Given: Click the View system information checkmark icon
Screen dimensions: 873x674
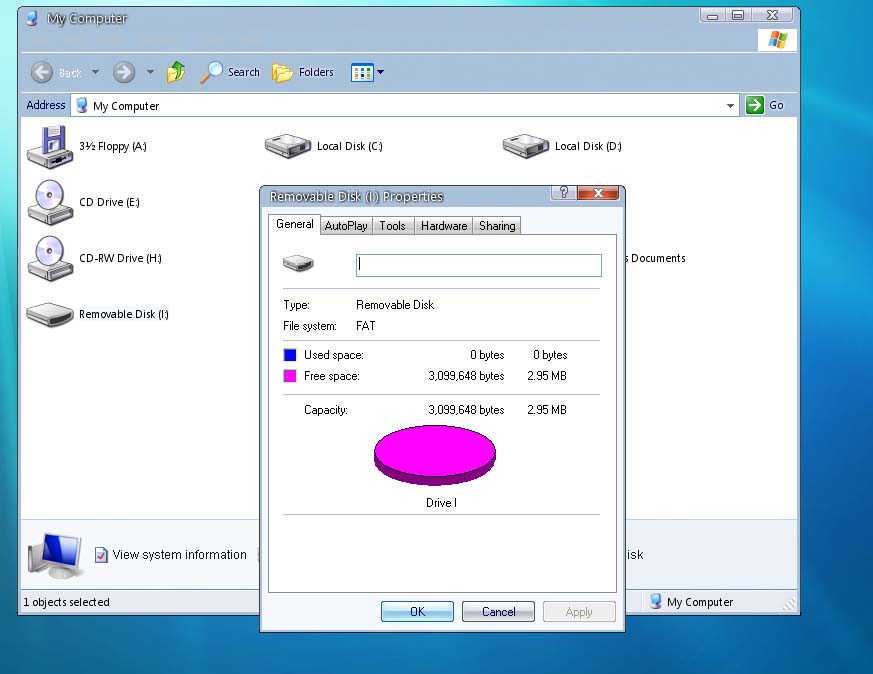Looking at the screenshot, I should [101, 555].
